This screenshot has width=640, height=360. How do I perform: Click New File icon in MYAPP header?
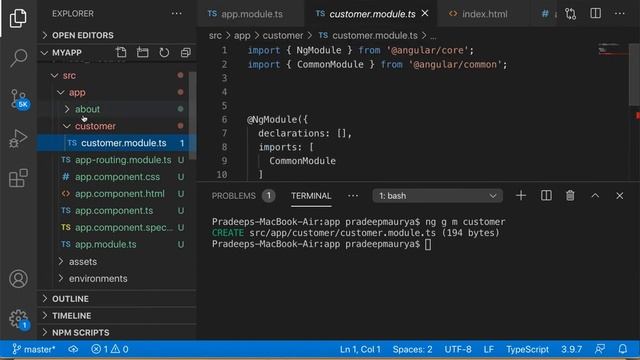coord(121,52)
